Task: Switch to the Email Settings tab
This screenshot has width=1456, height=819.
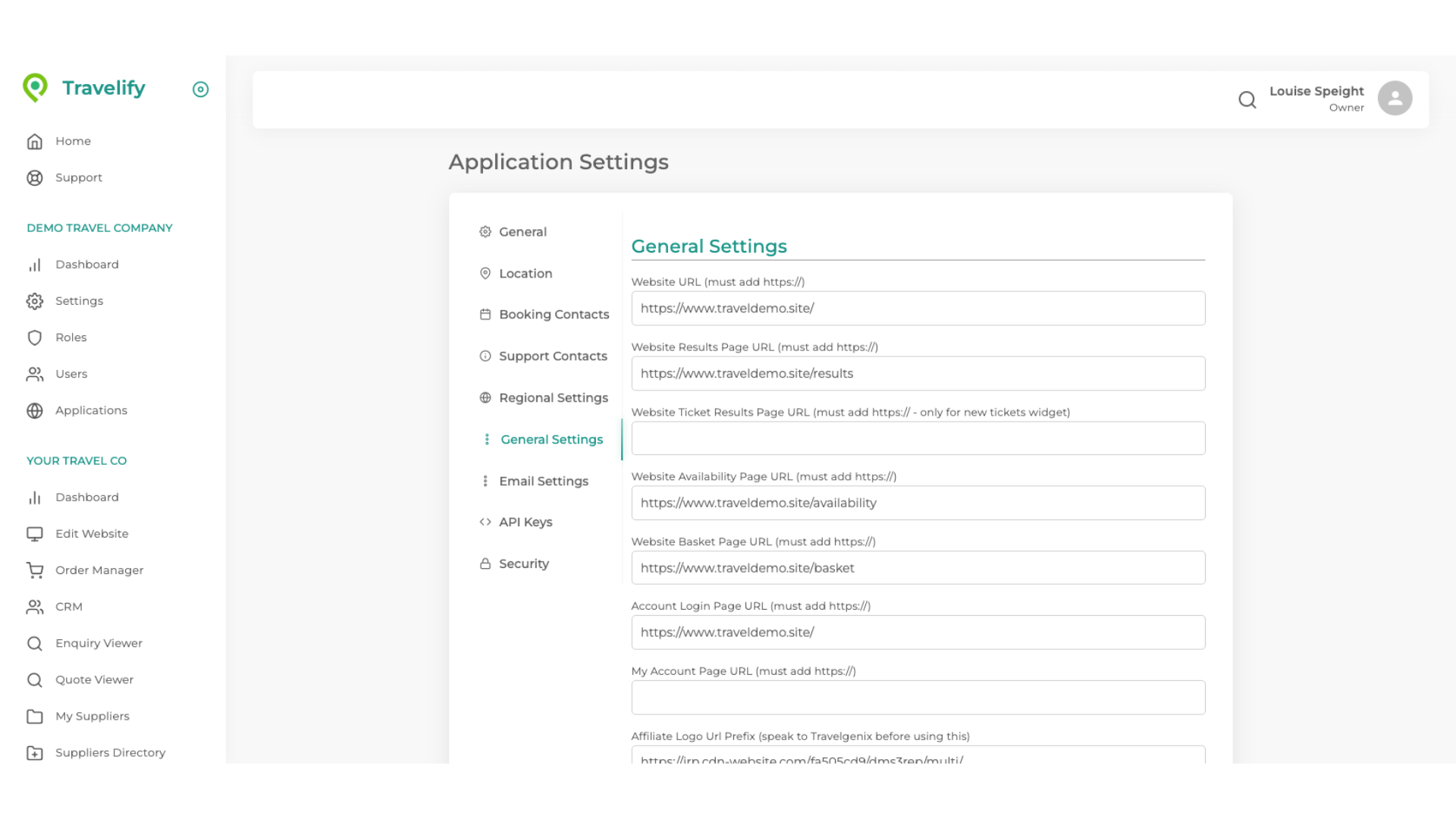Action: click(544, 481)
